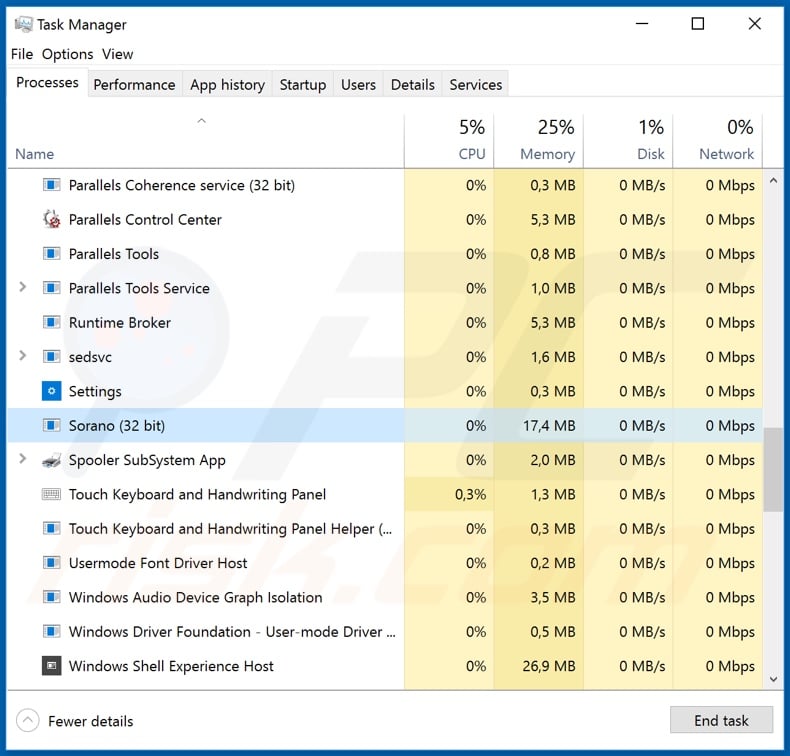Viewport: 790px width, 756px height.
Task: Select the Parallels Tools process name
Action: 114,254
